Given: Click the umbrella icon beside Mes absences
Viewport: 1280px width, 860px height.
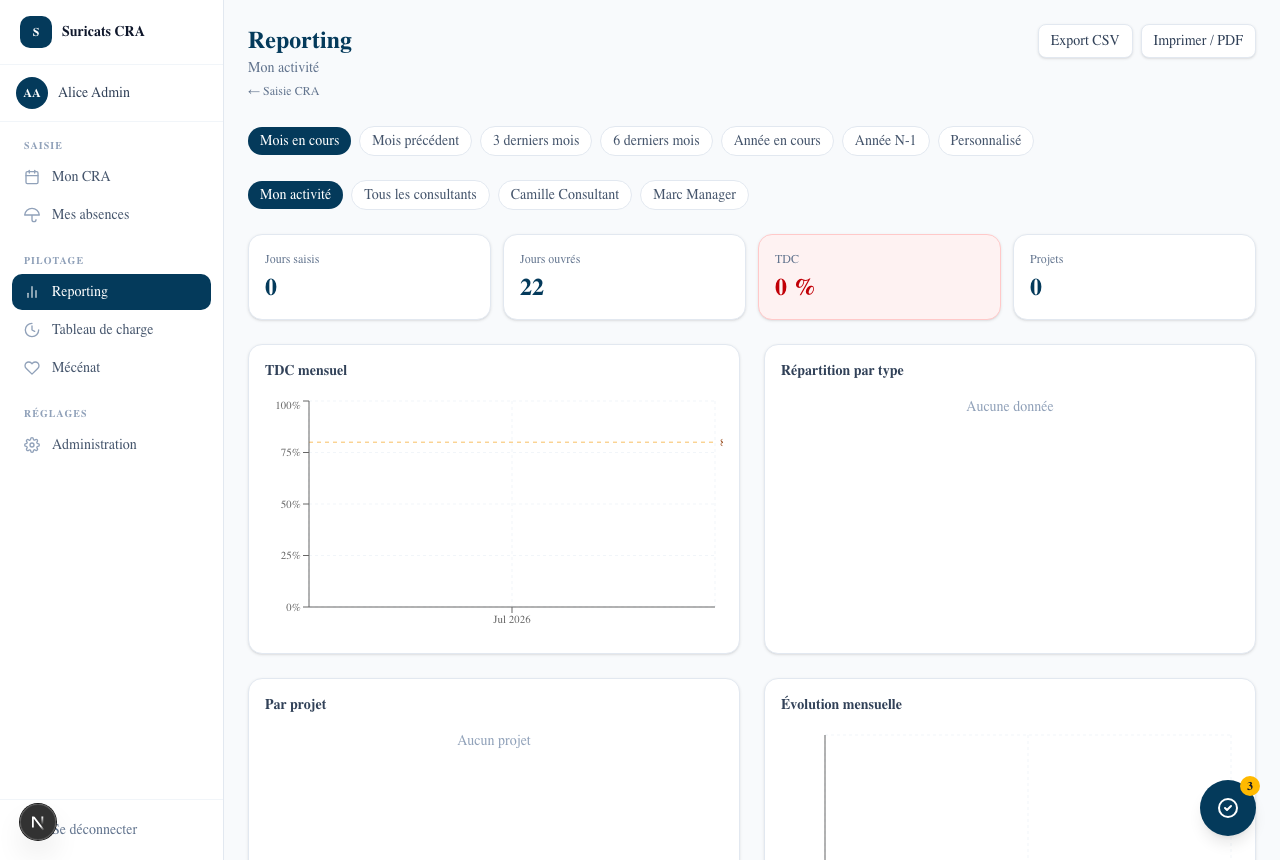Looking at the screenshot, I should pos(32,215).
